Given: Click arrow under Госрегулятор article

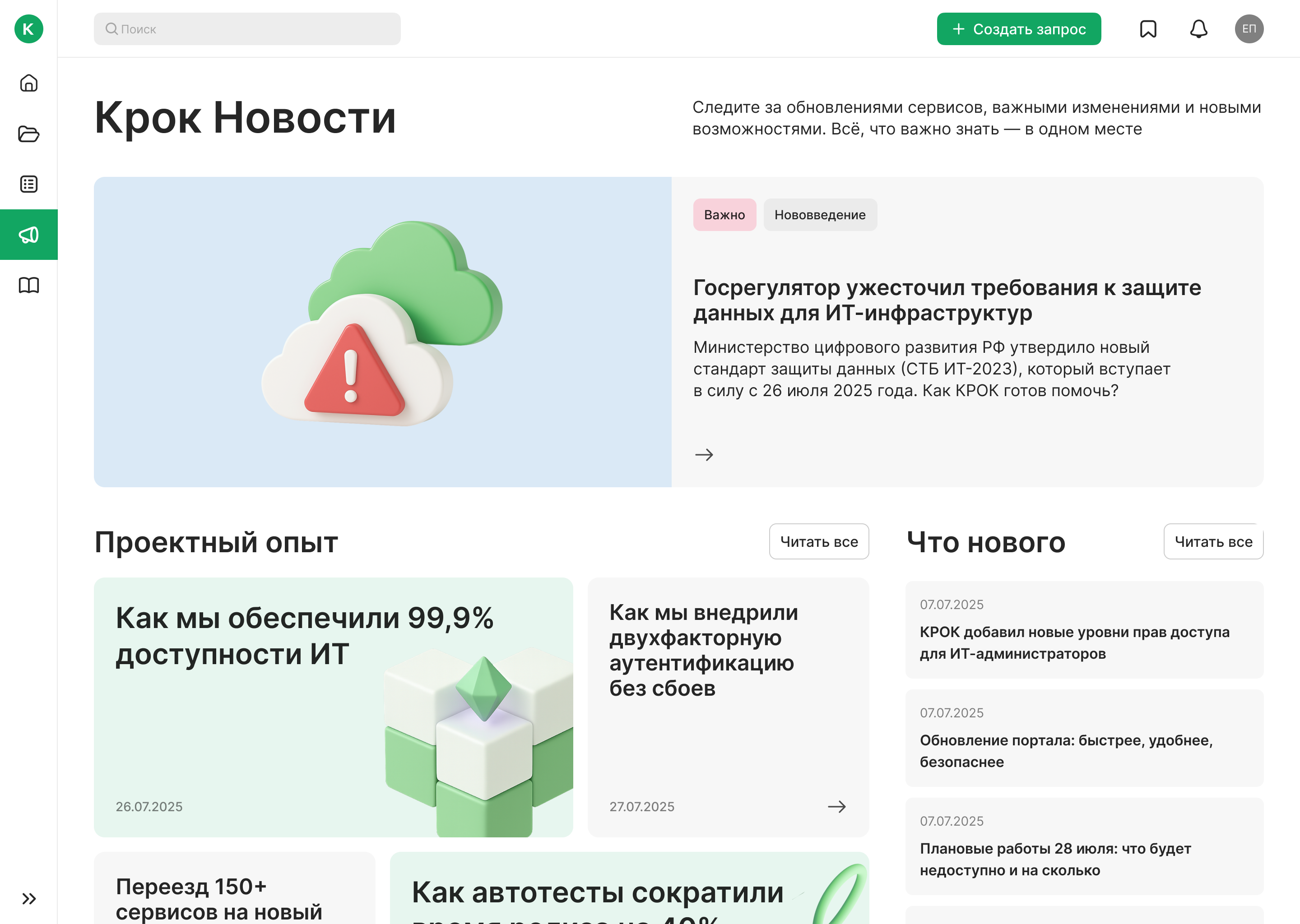Looking at the screenshot, I should point(704,455).
